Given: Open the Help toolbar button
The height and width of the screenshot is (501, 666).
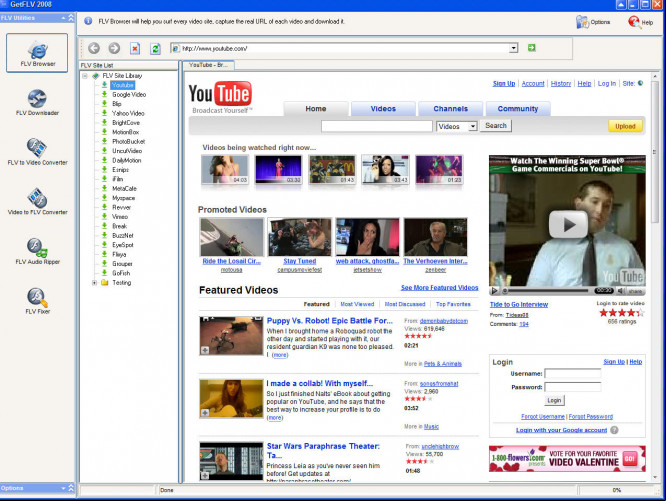Looking at the screenshot, I should pos(641,22).
